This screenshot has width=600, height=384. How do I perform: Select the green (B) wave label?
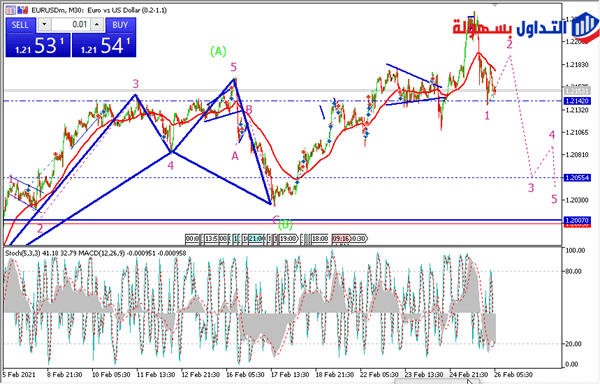coord(285,225)
